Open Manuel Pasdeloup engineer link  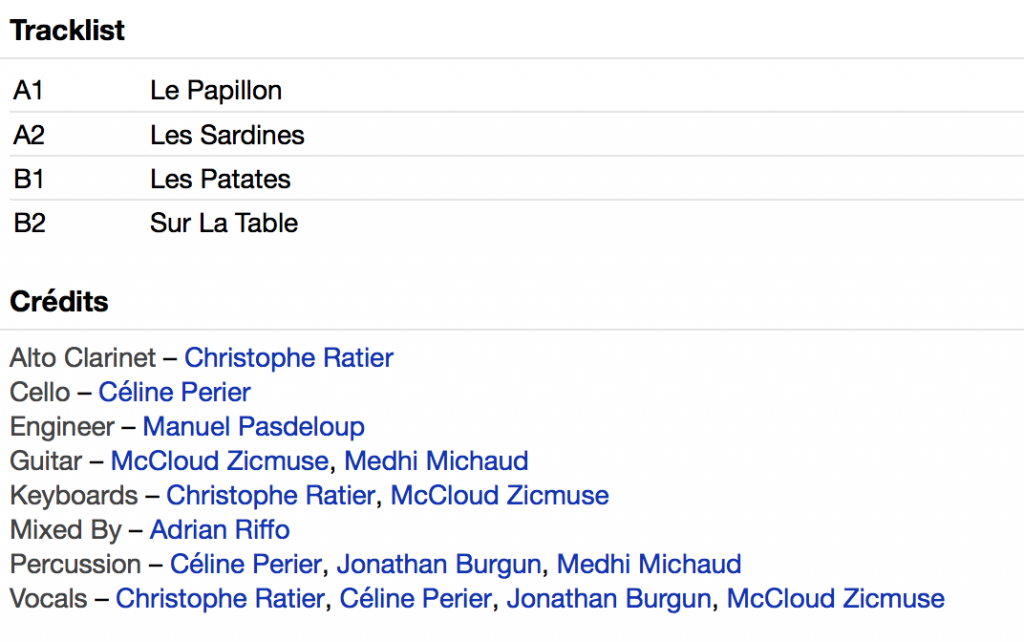coord(253,427)
